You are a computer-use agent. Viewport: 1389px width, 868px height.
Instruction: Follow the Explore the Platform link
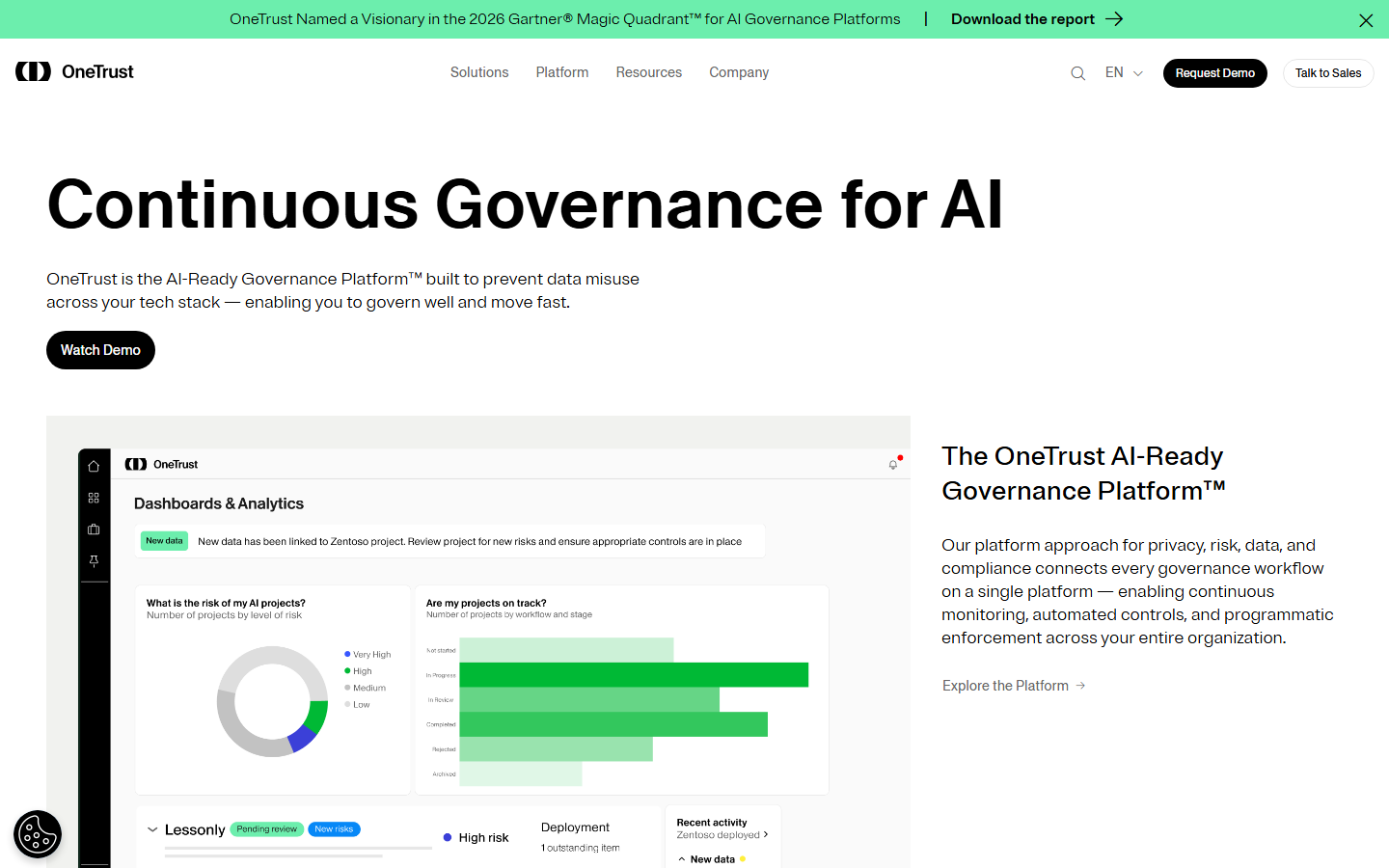1005,686
